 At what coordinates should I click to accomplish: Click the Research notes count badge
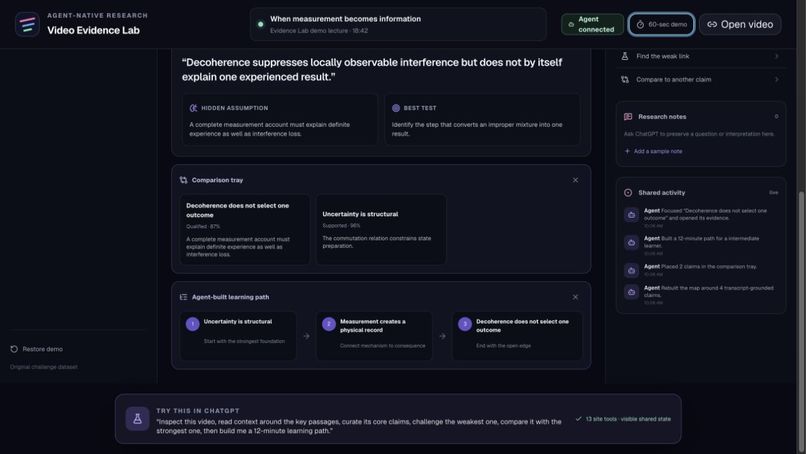click(x=776, y=117)
